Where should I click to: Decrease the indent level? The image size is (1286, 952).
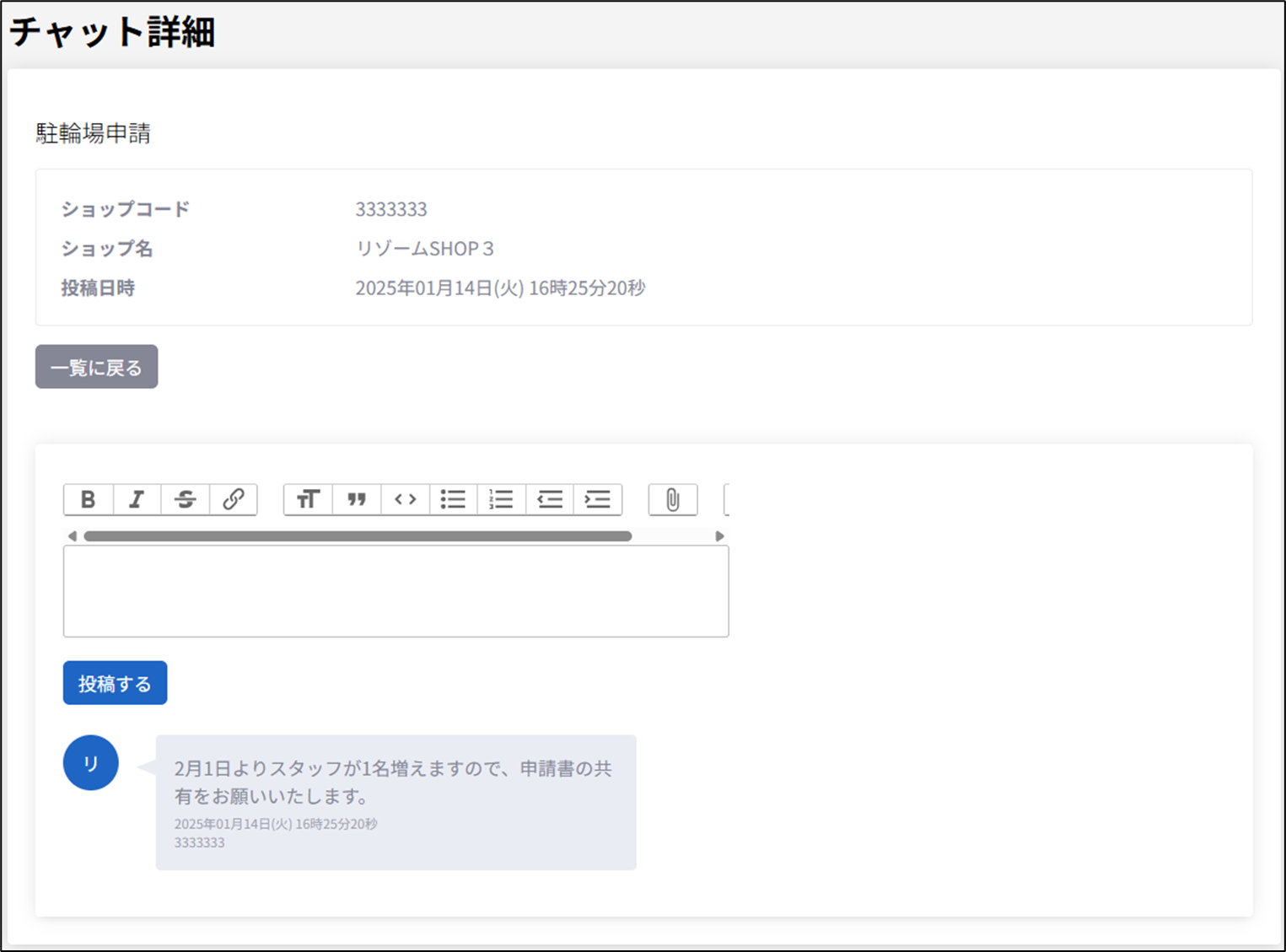(550, 499)
